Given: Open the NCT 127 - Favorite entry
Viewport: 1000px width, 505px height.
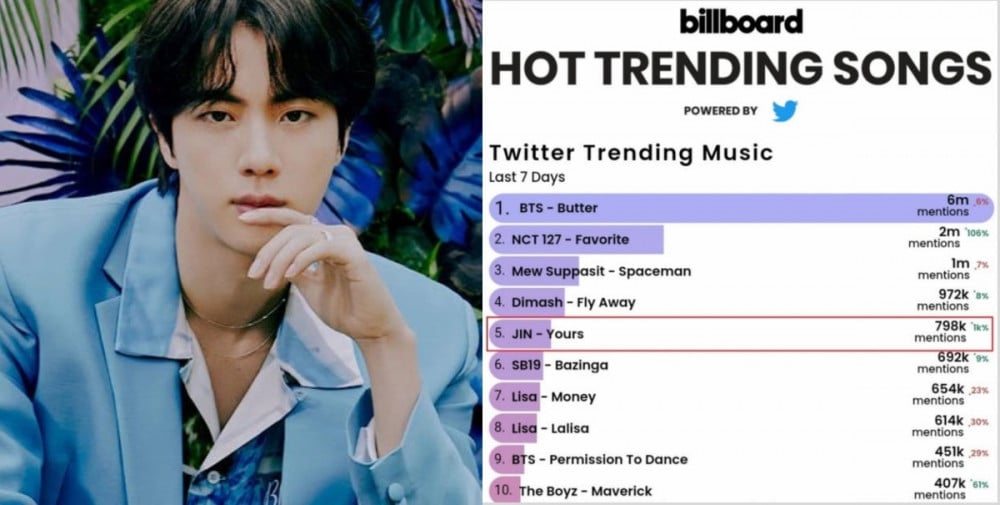Looking at the screenshot, I should click(x=741, y=240).
